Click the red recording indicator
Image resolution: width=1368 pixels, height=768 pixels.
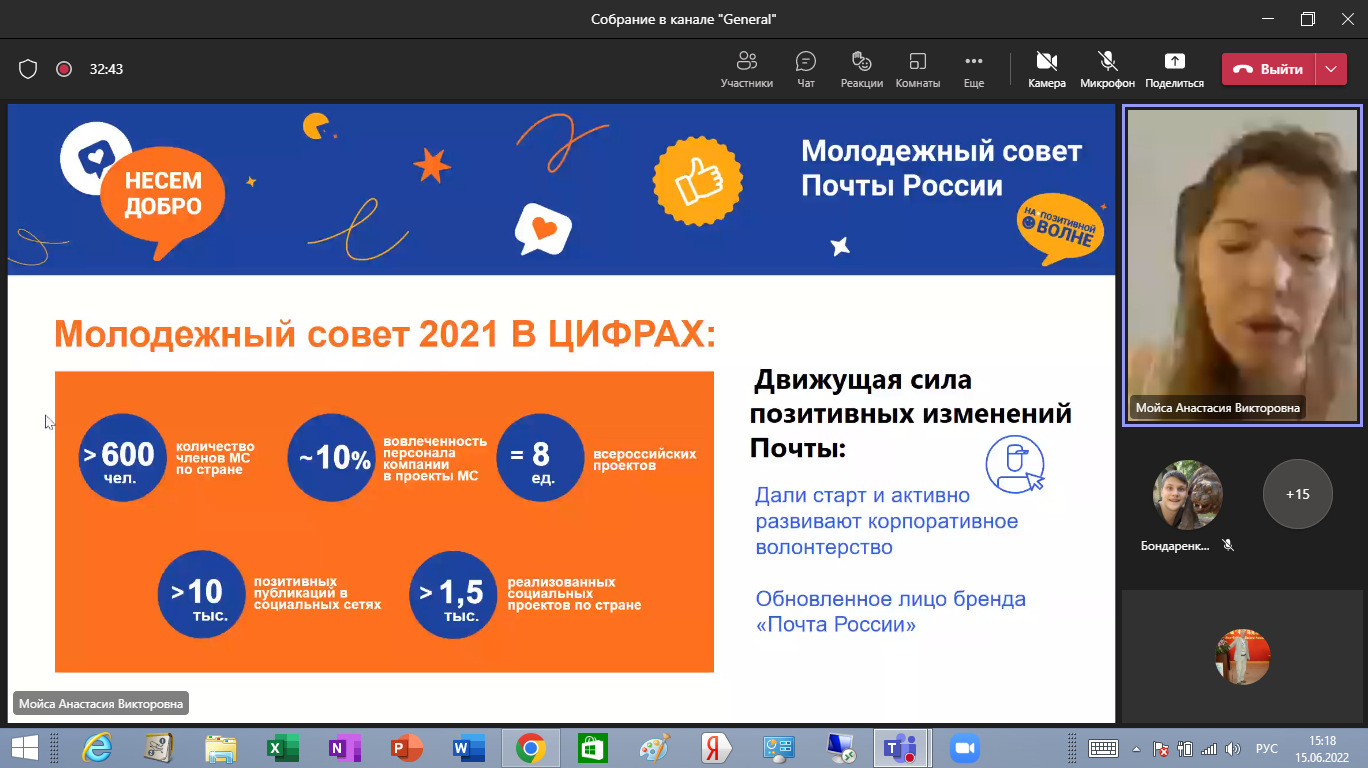click(x=64, y=69)
